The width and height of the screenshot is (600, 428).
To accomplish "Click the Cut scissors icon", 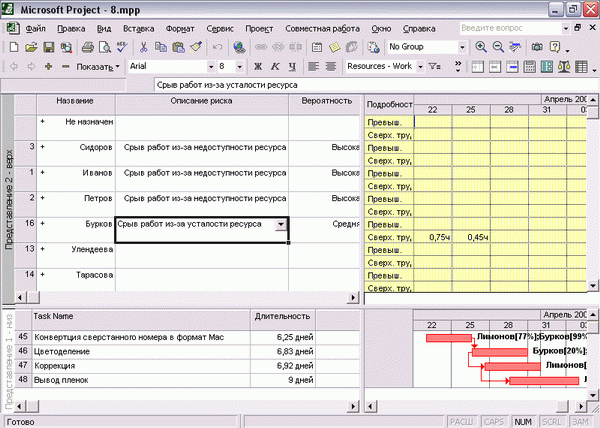I will [143, 47].
